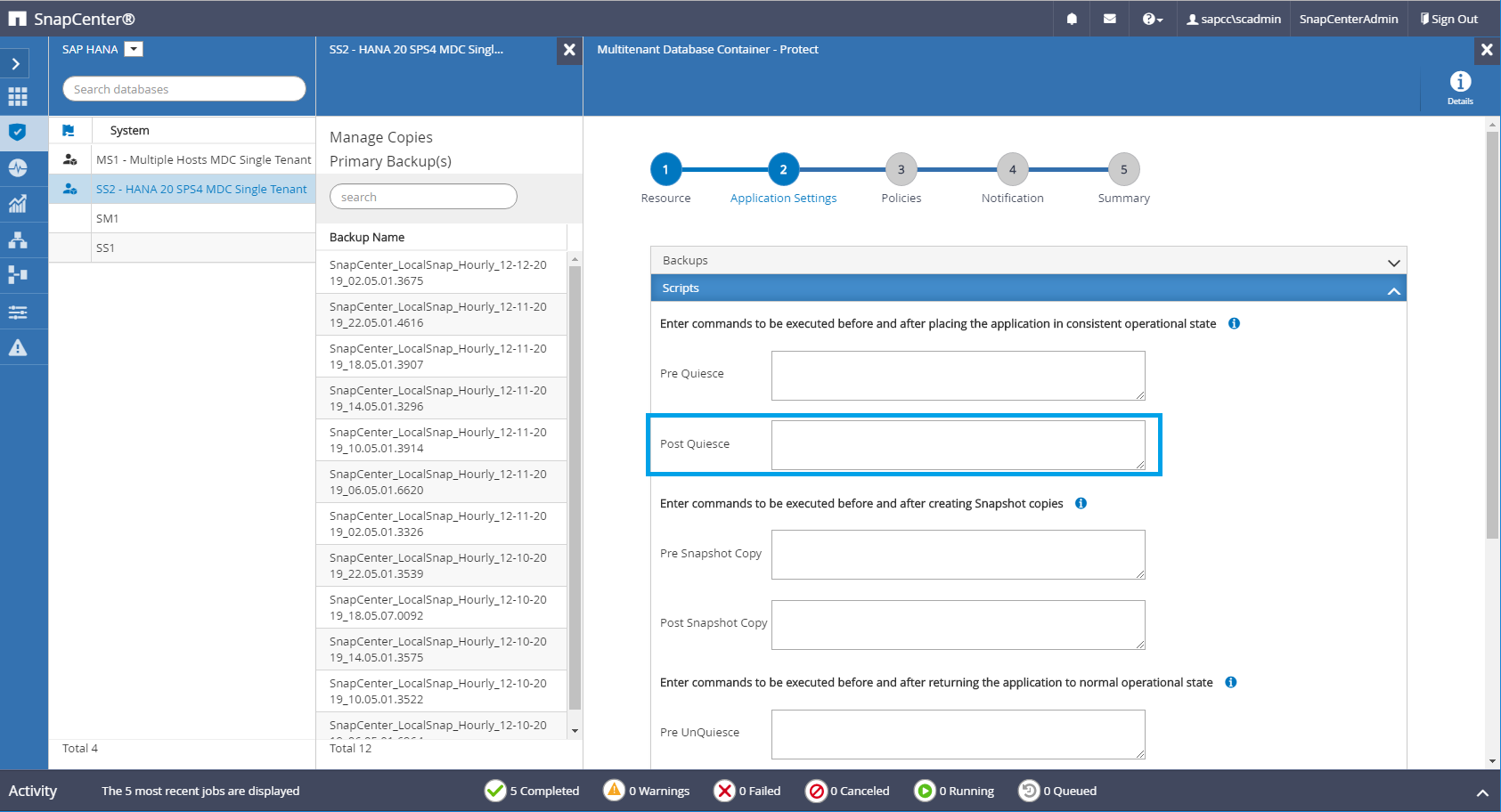This screenshot has height=812, width=1501.
Task: Click the Post Snapshot Copy command box
Action: tap(958, 625)
